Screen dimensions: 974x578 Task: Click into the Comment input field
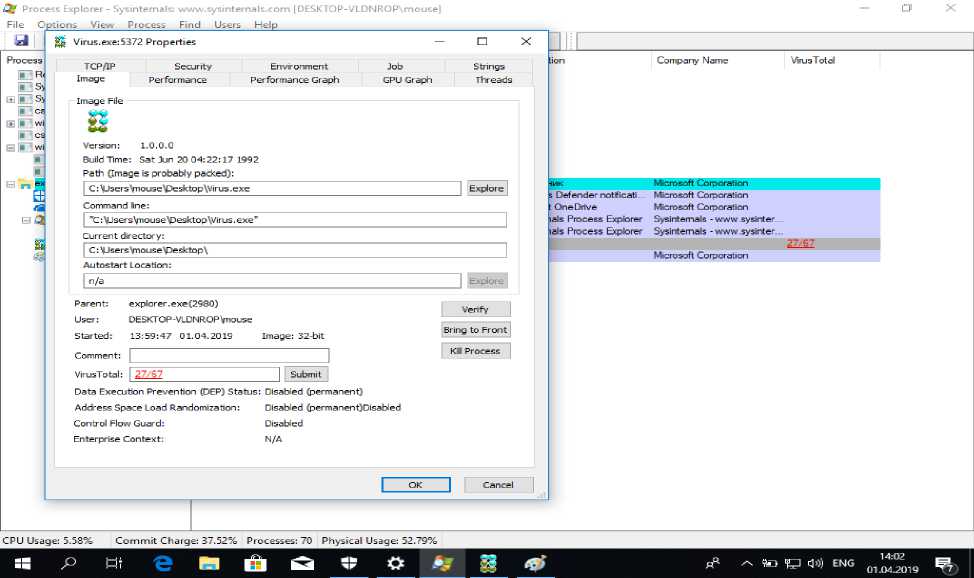point(229,356)
